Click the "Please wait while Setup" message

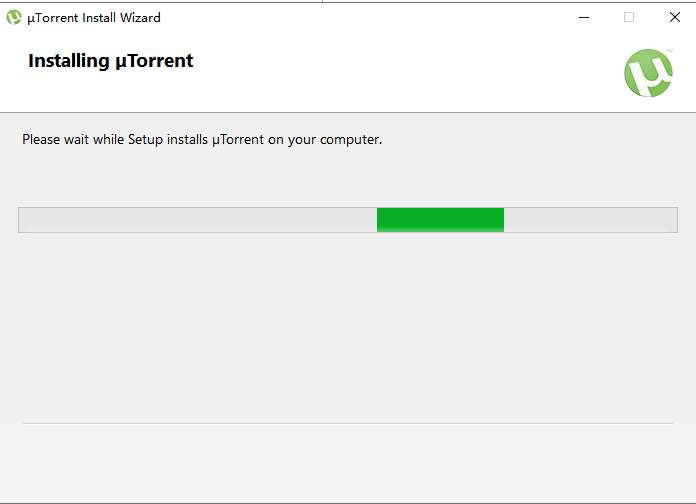[x=202, y=140]
